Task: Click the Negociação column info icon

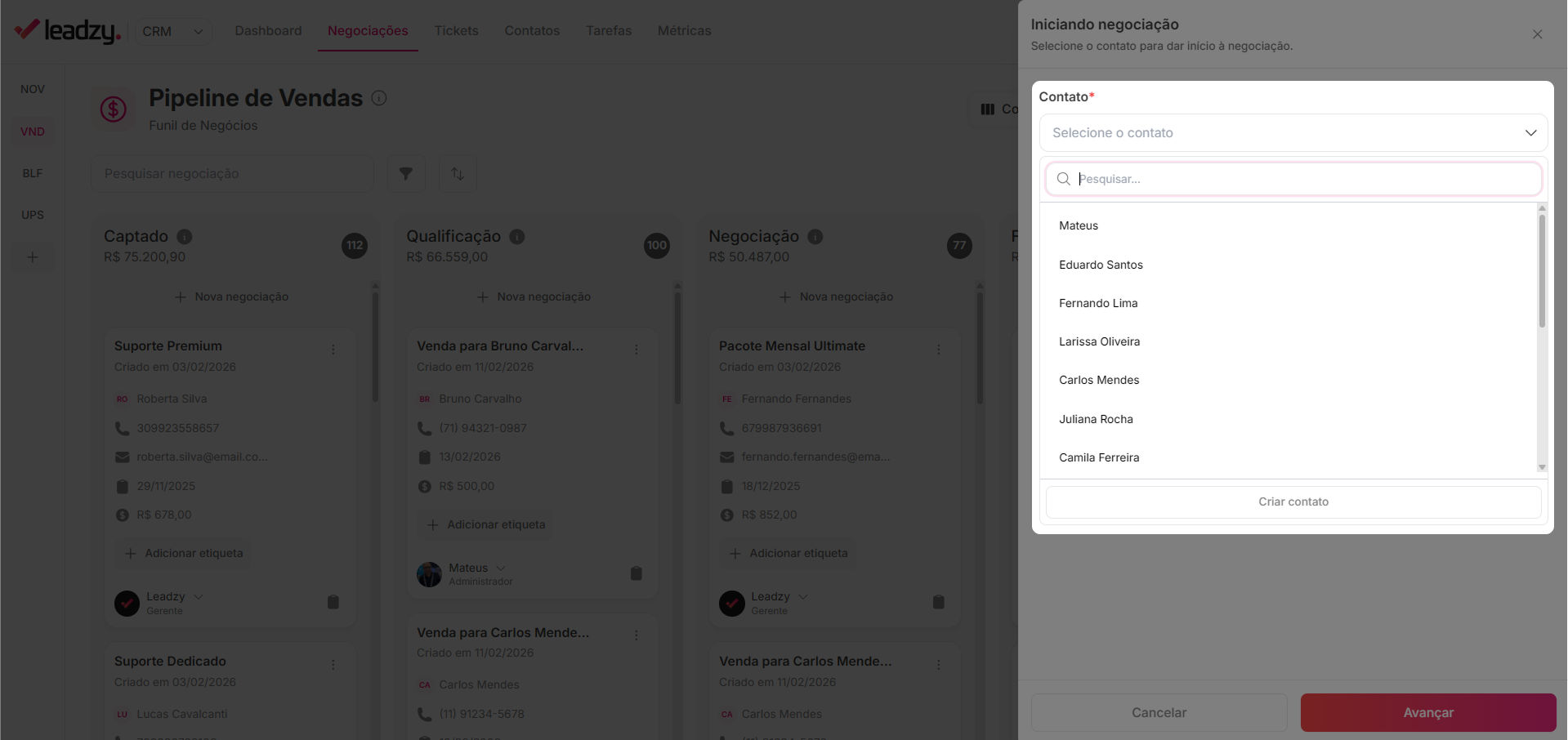Action: click(x=815, y=237)
